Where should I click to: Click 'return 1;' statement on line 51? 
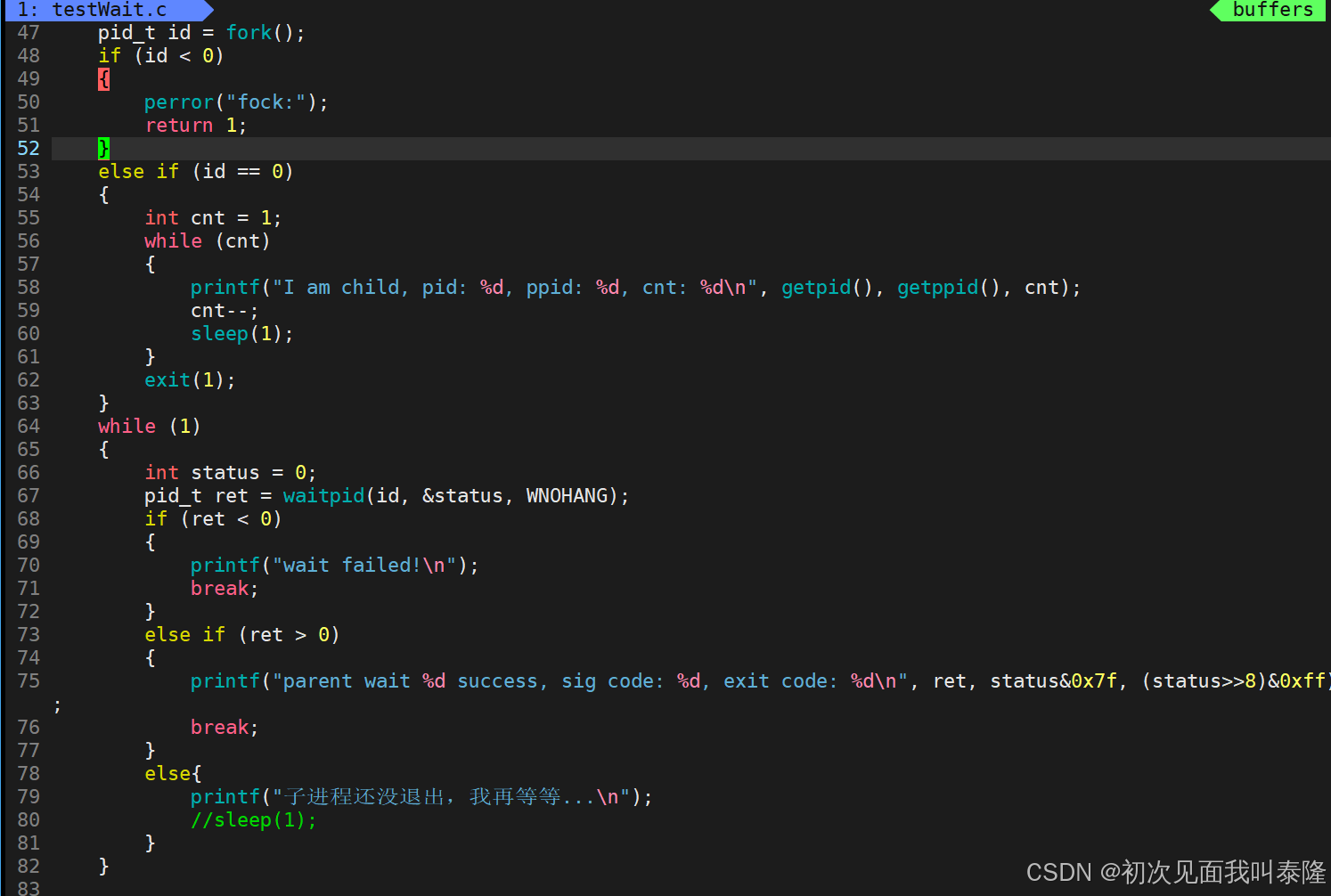click(x=196, y=126)
